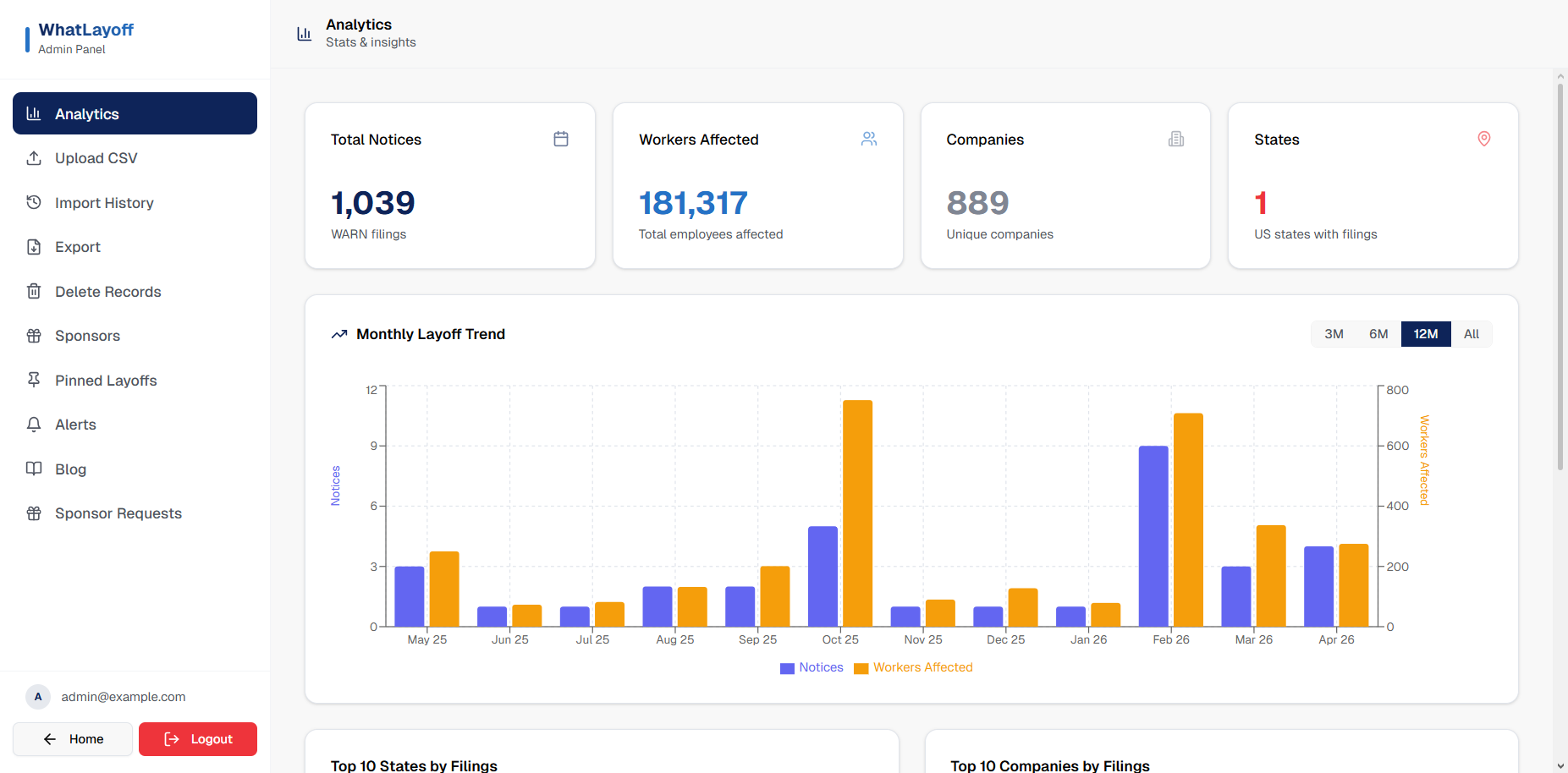The height and width of the screenshot is (773, 1568).
Task: Toggle Notices legend blue swatch
Action: (787, 668)
